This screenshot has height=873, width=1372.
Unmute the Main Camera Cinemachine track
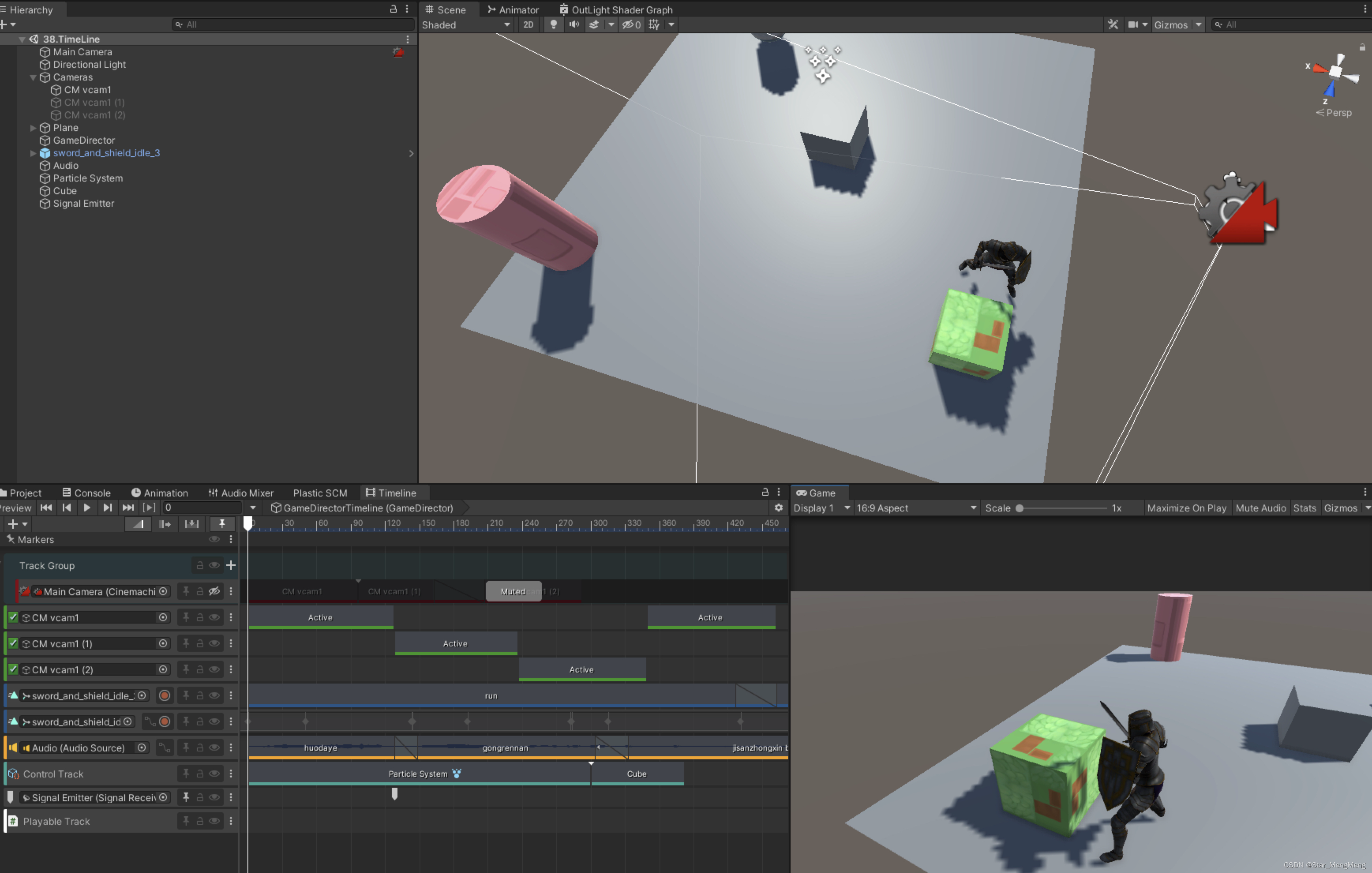coord(214,592)
